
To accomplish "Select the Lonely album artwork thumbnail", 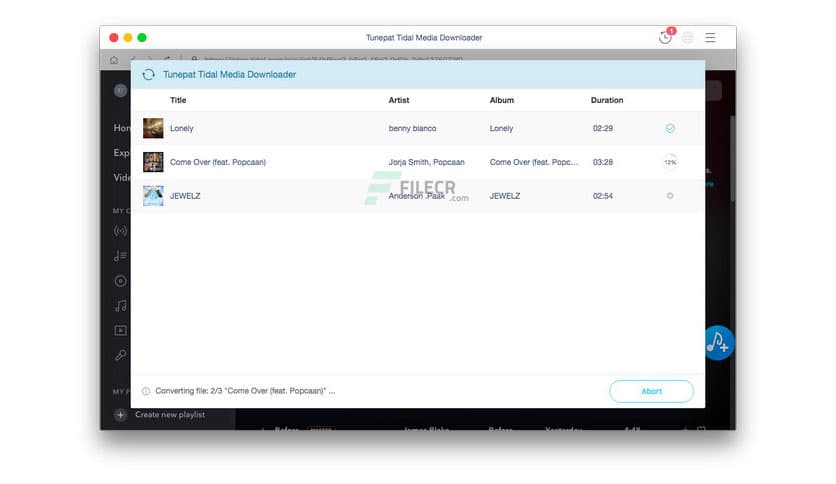I will pos(153,128).
